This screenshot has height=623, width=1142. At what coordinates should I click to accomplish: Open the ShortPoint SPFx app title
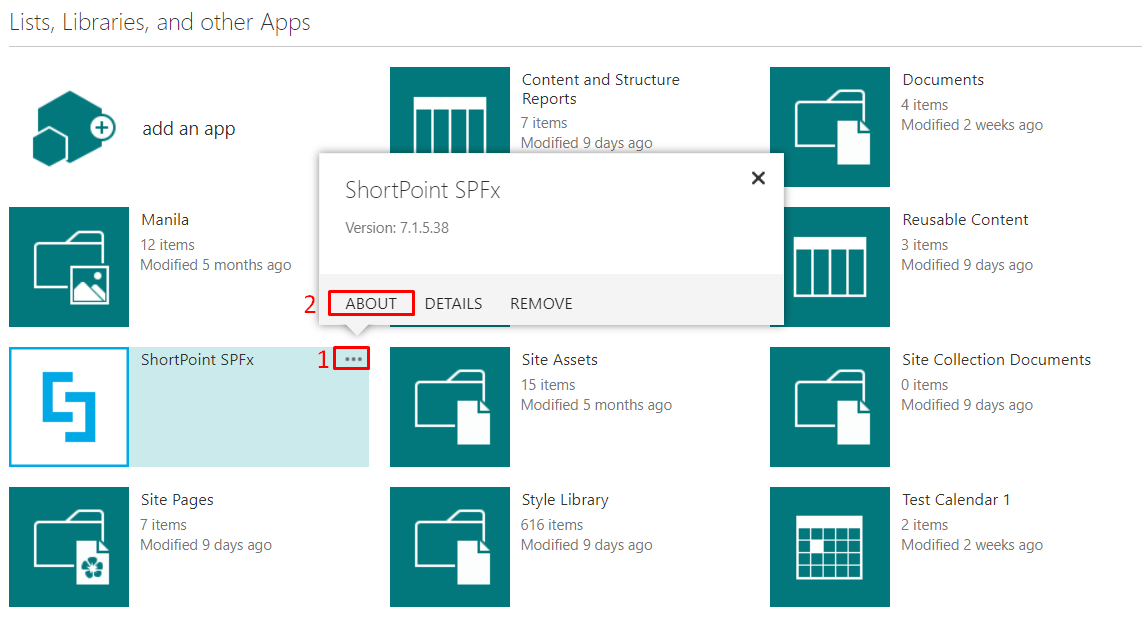[x=197, y=359]
